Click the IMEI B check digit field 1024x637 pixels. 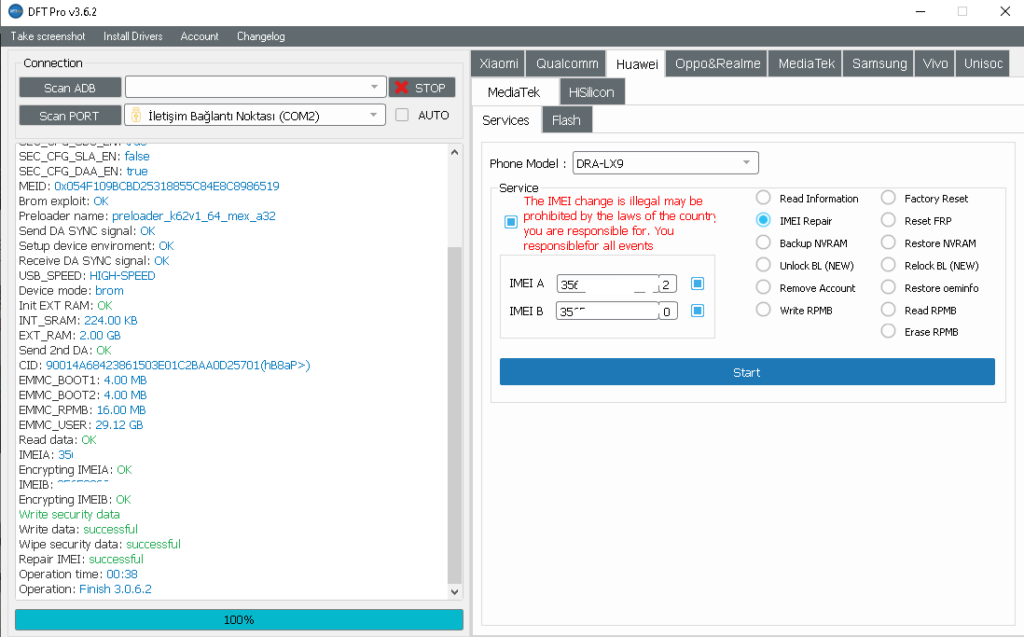(x=667, y=311)
